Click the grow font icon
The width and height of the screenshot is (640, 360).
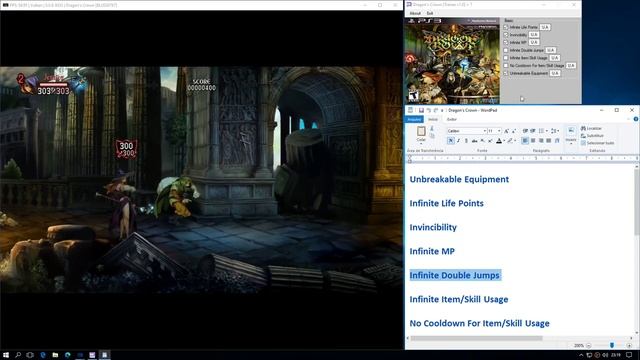506,131
